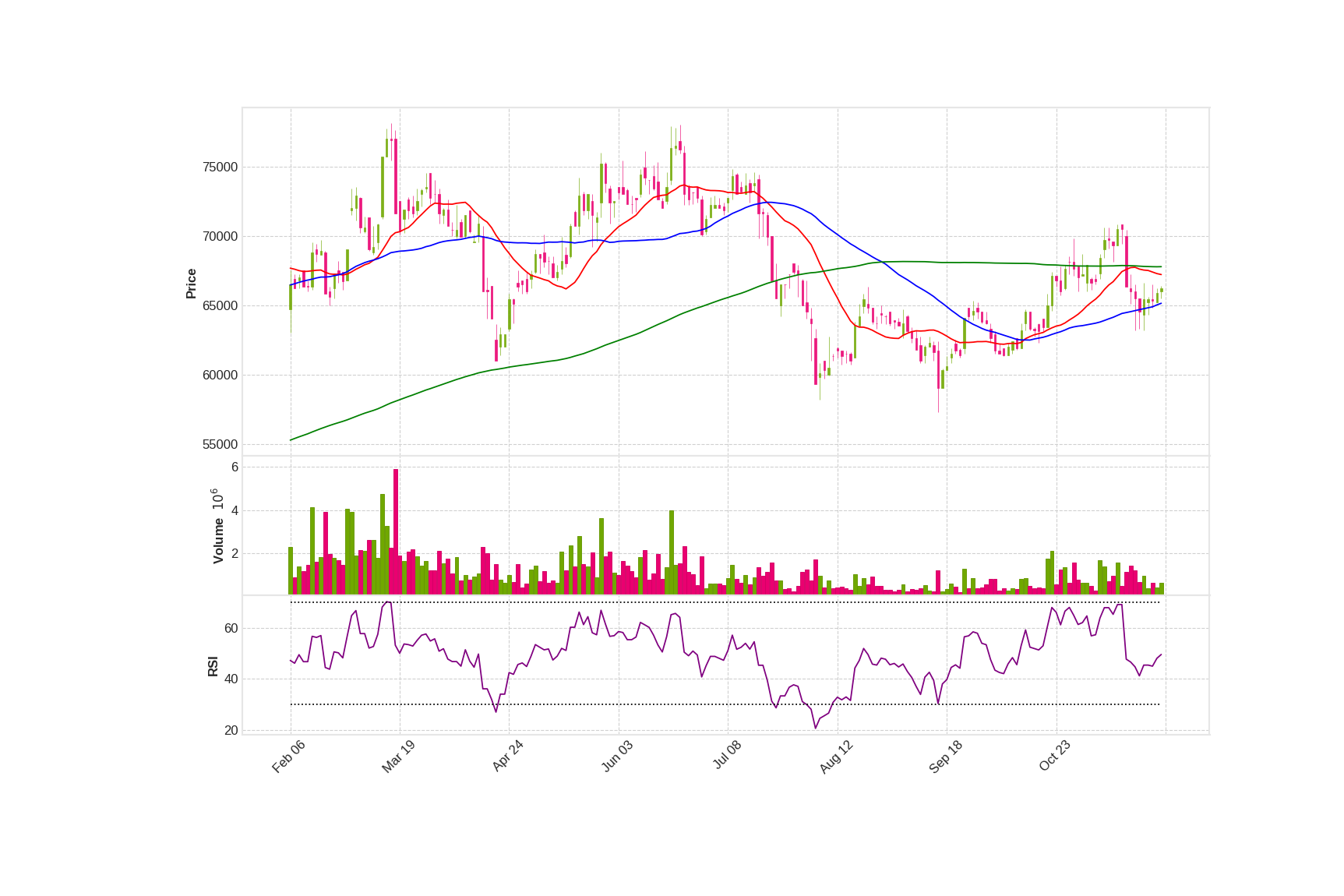The image size is (1344, 896).
Task: Click the Sep 18 date label
Action: (946, 757)
